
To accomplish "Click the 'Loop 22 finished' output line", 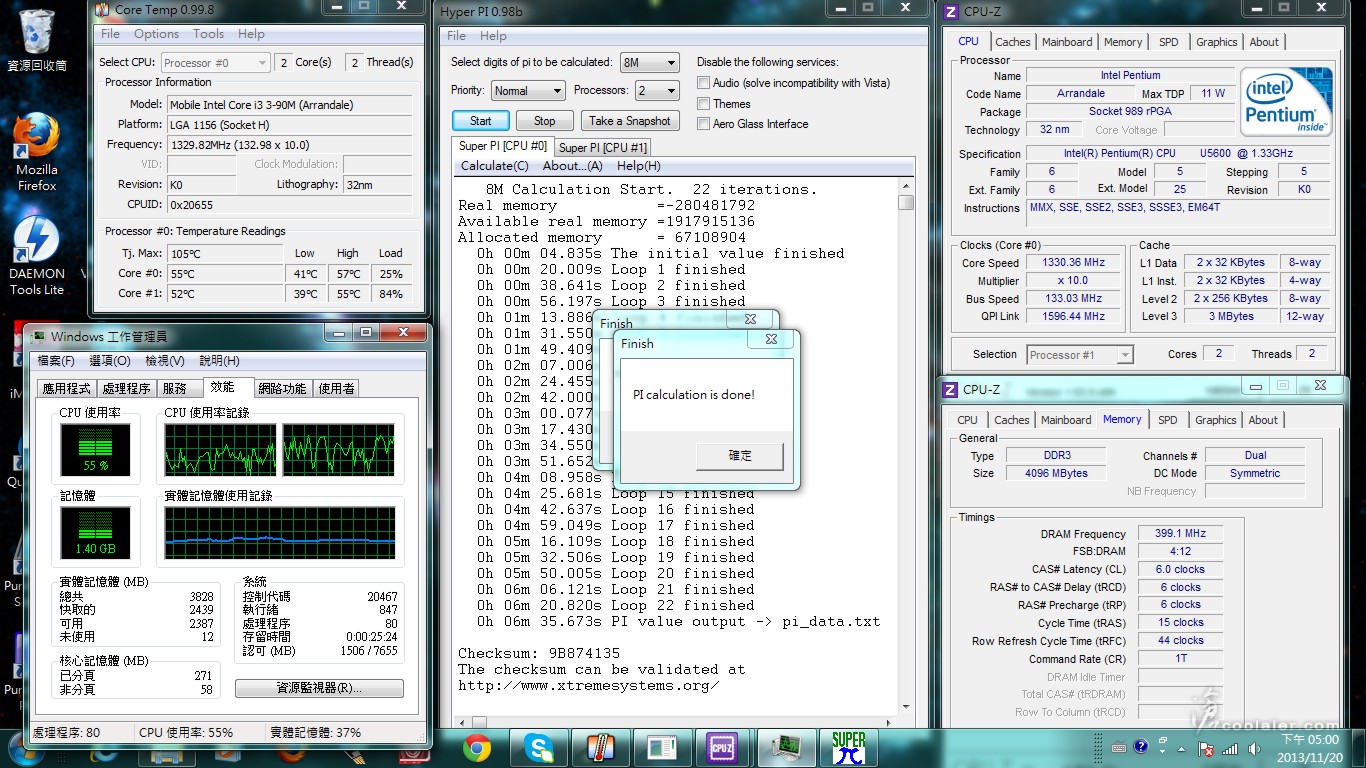I will (615, 605).
